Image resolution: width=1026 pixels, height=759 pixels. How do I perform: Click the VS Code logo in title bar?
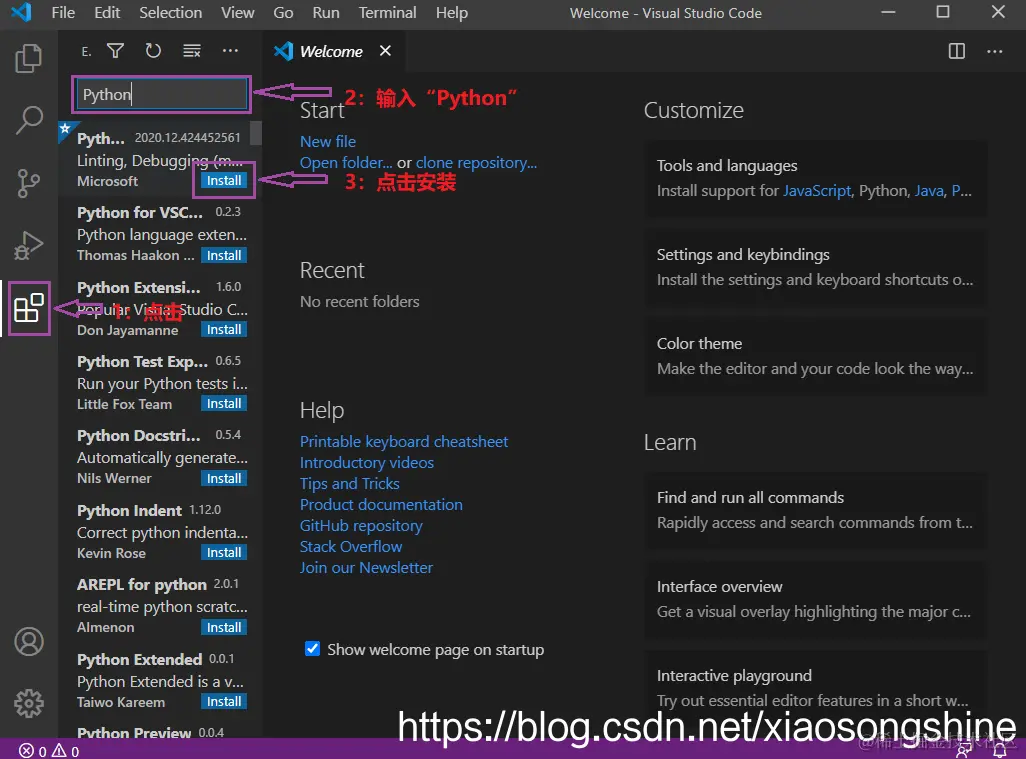click(22, 12)
